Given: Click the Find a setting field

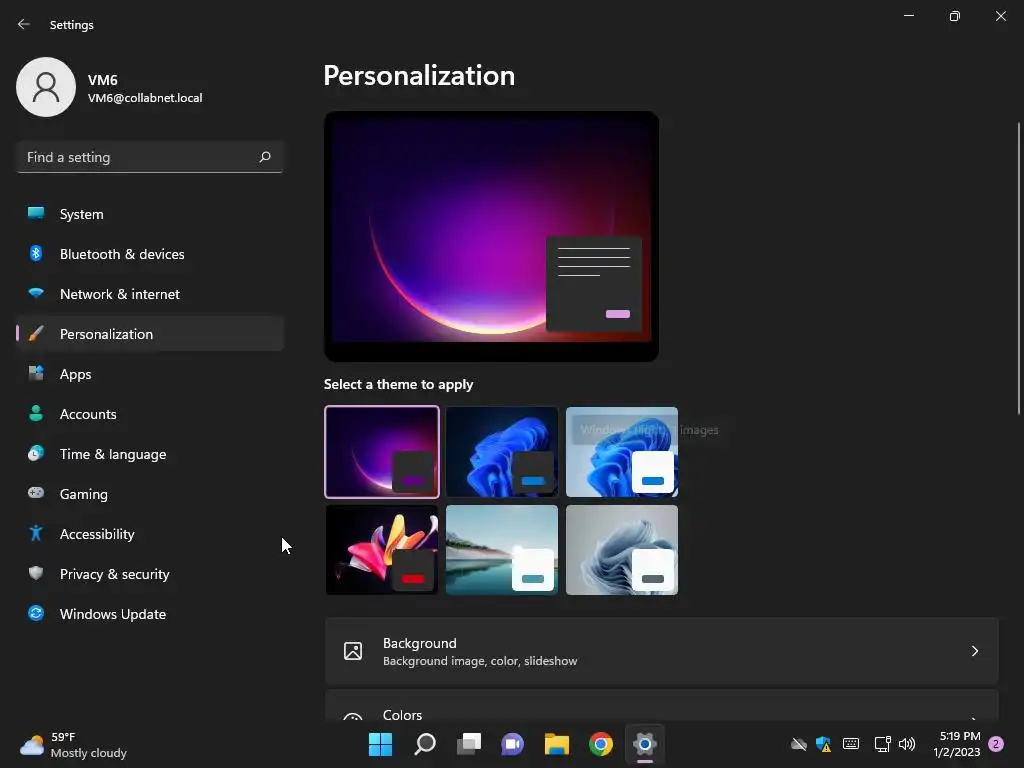Looking at the screenshot, I should 150,157.
